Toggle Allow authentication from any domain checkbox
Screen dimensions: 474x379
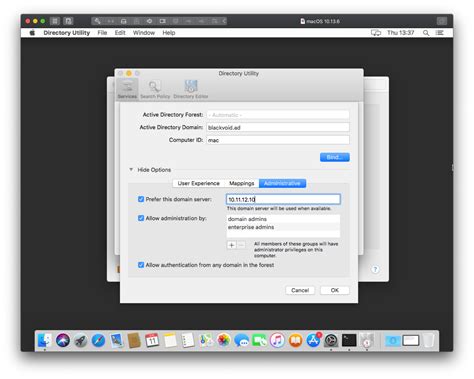[x=141, y=265]
